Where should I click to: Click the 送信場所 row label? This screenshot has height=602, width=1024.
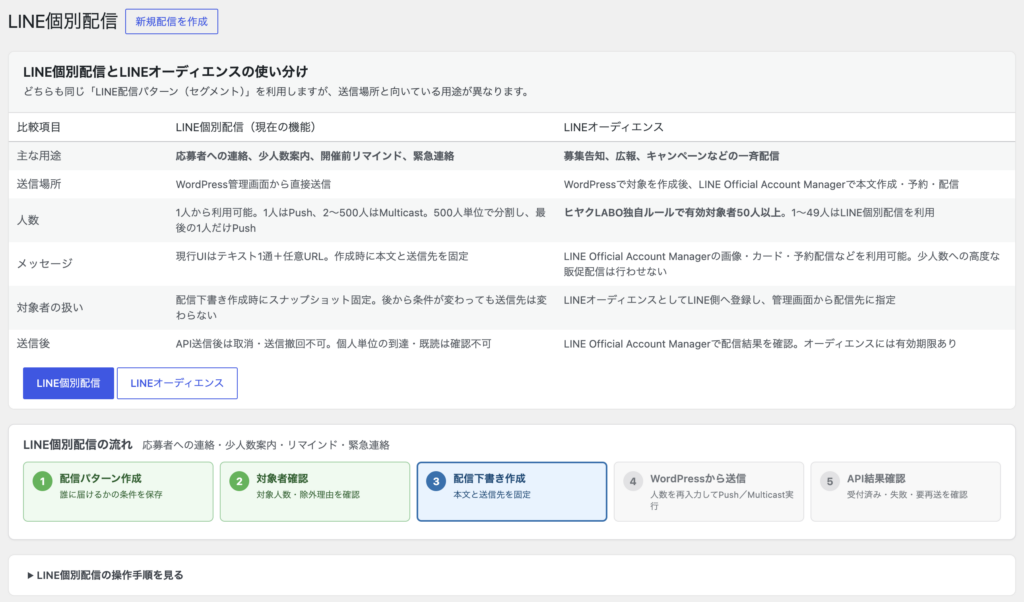pos(39,184)
